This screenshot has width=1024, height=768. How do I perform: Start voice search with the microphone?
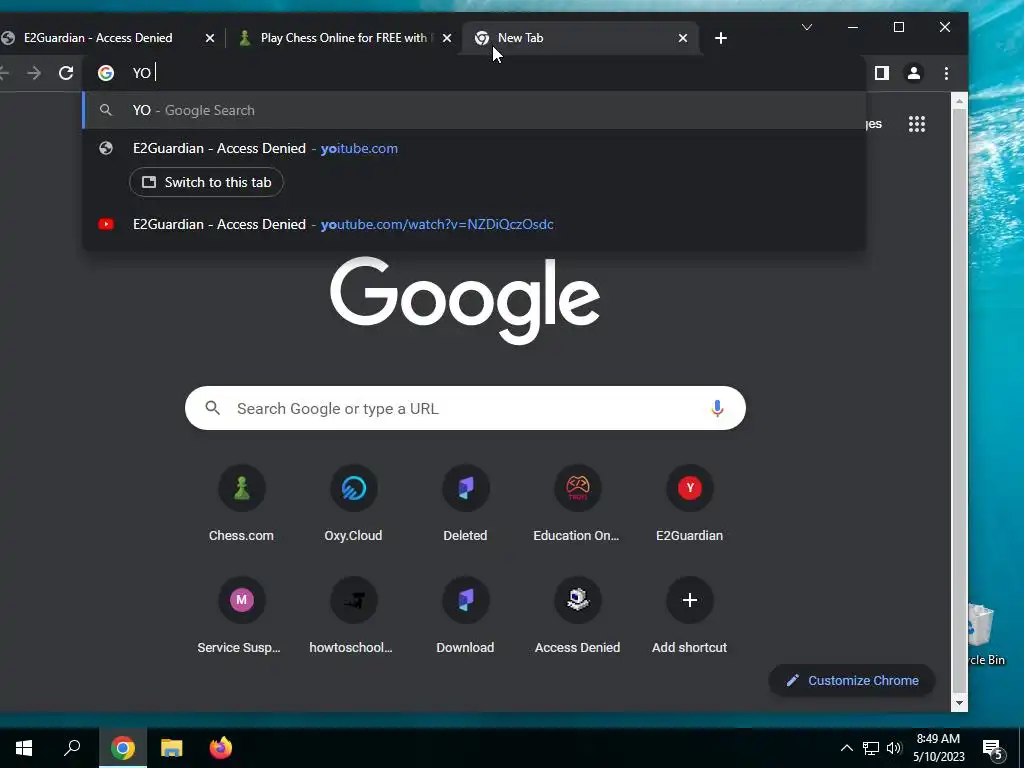(x=717, y=408)
